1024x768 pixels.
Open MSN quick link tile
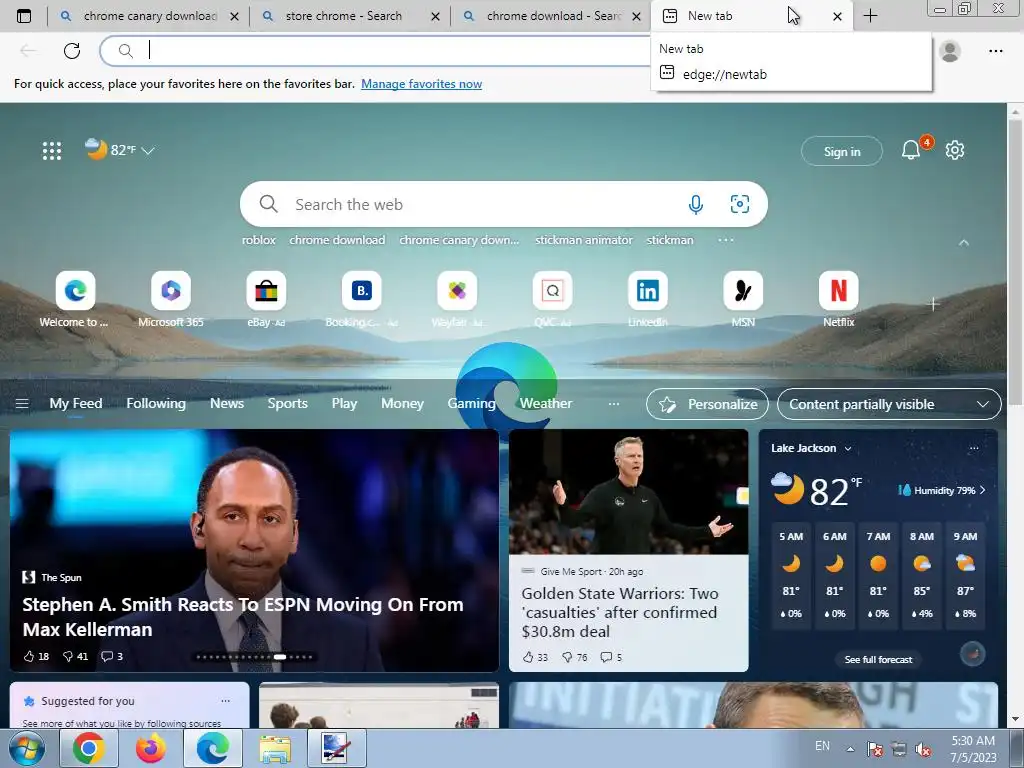coord(743,300)
